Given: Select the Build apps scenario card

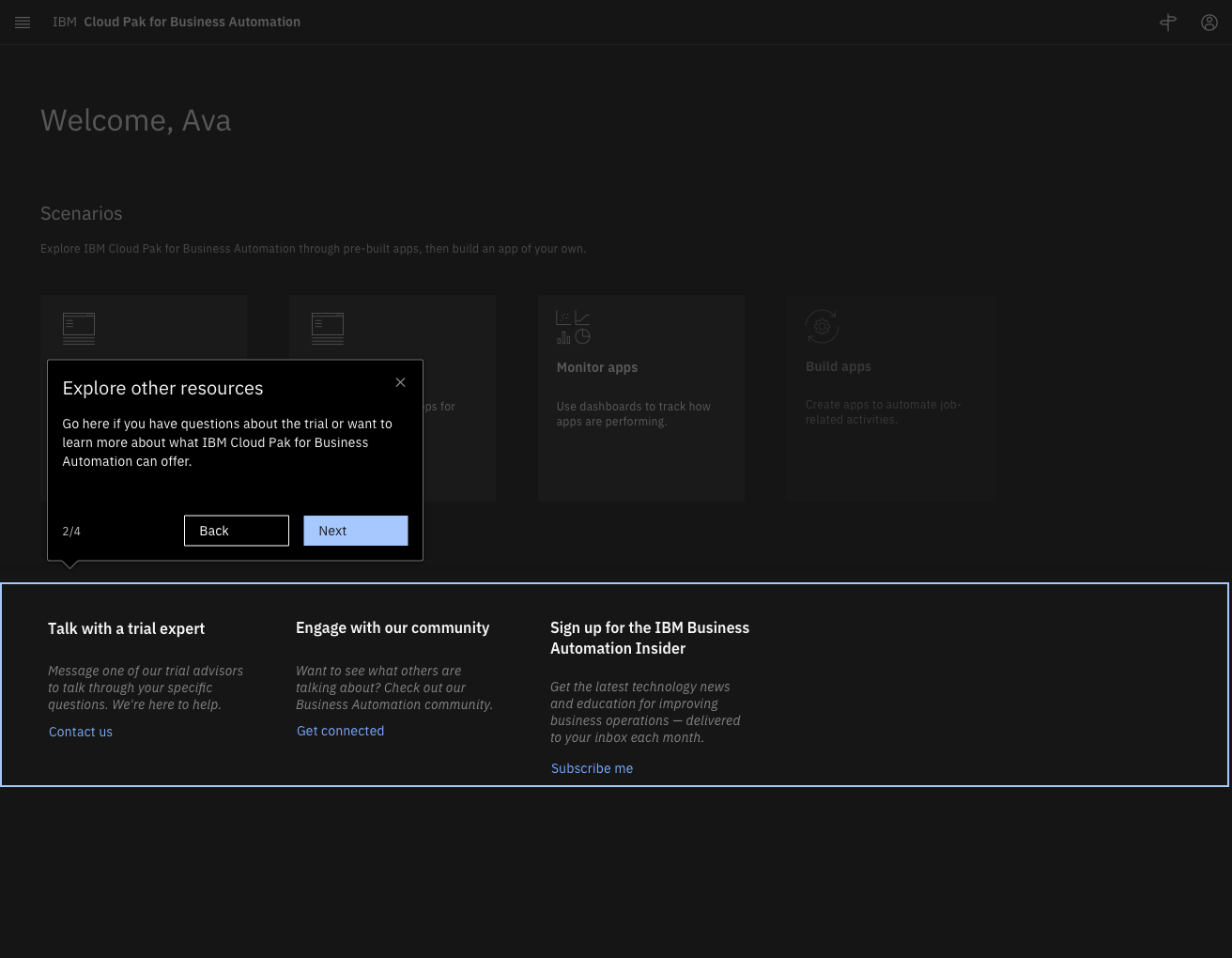Looking at the screenshot, I should pos(891,398).
